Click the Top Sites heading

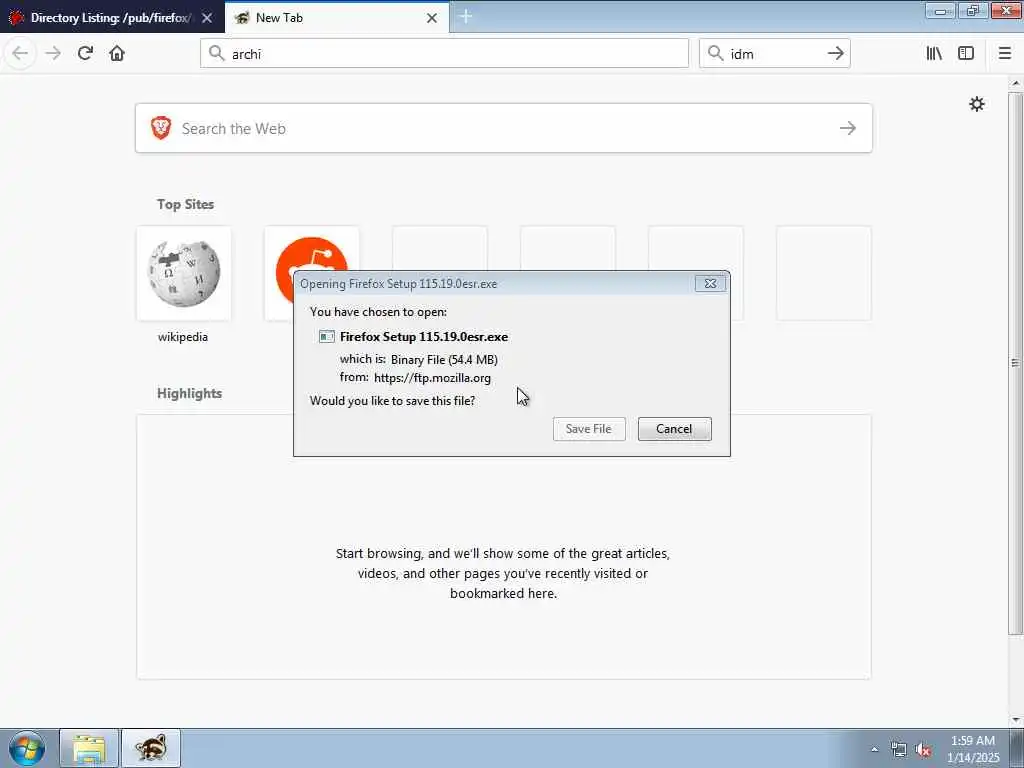coord(185,204)
